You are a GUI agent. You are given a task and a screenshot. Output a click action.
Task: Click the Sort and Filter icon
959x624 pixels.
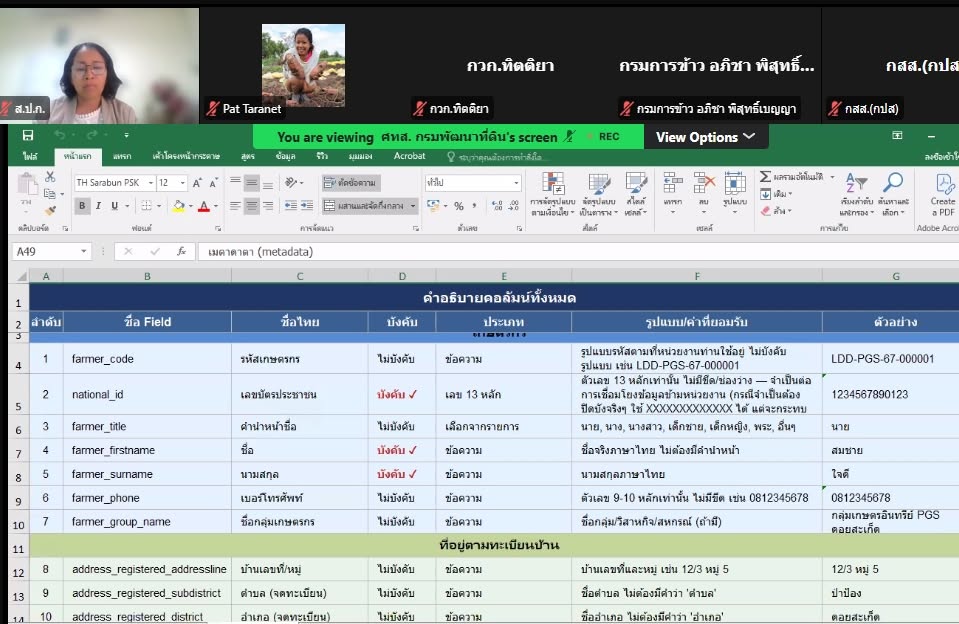[856, 182]
